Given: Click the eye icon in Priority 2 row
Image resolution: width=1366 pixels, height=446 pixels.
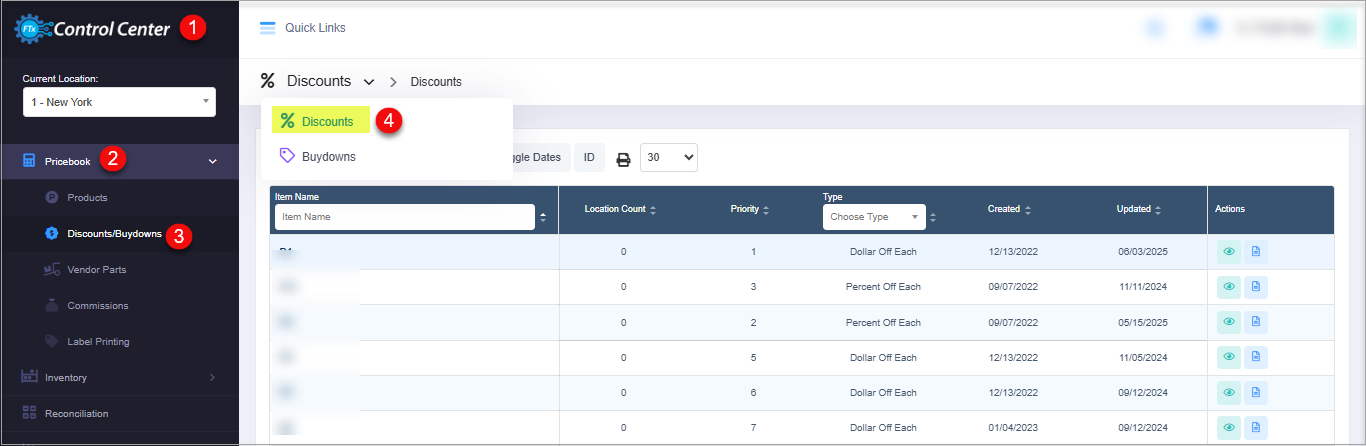Looking at the screenshot, I should [x=1229, y=322].
